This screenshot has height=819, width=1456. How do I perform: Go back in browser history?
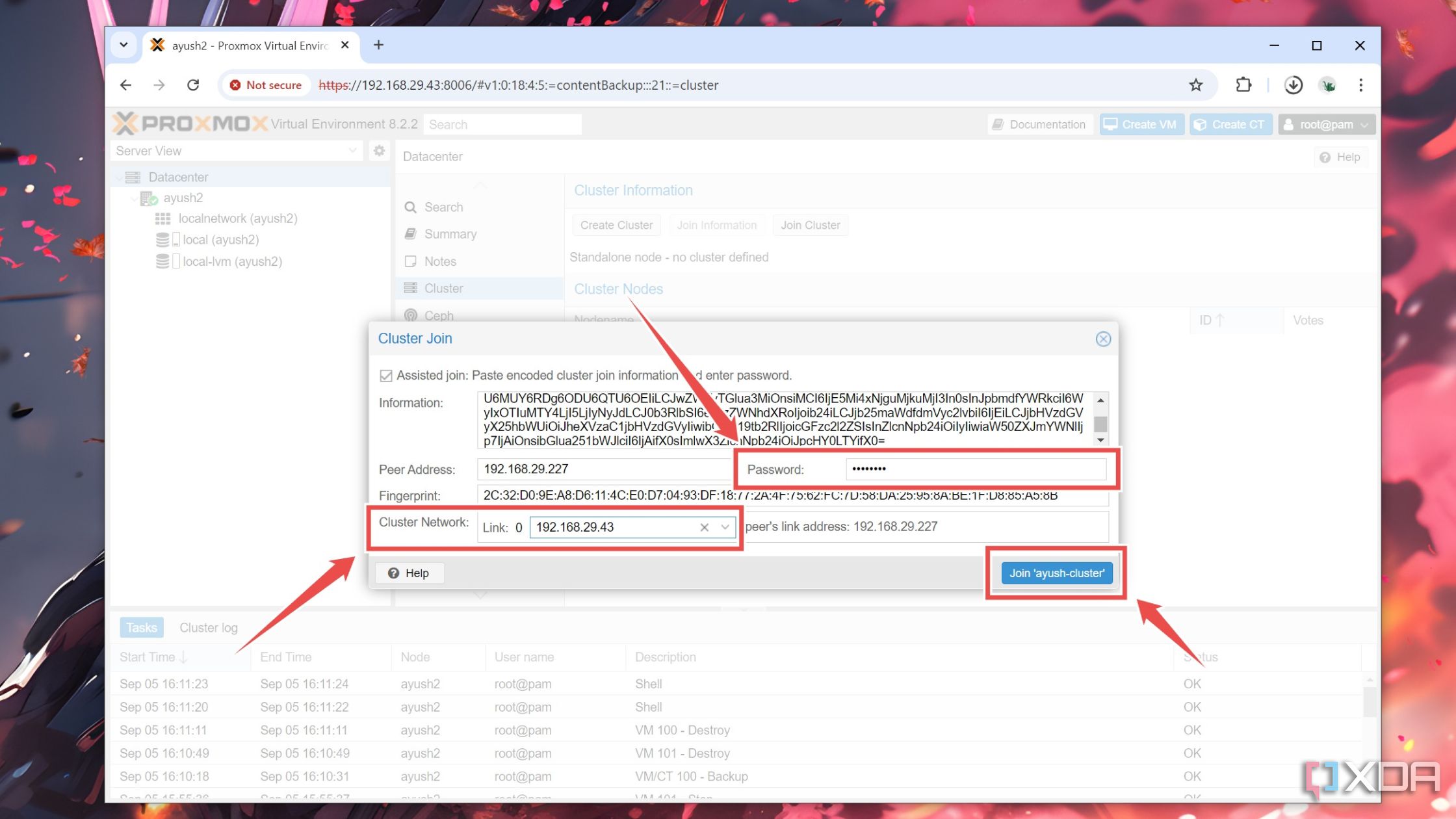pyautogui.click(x=126, y=85)
